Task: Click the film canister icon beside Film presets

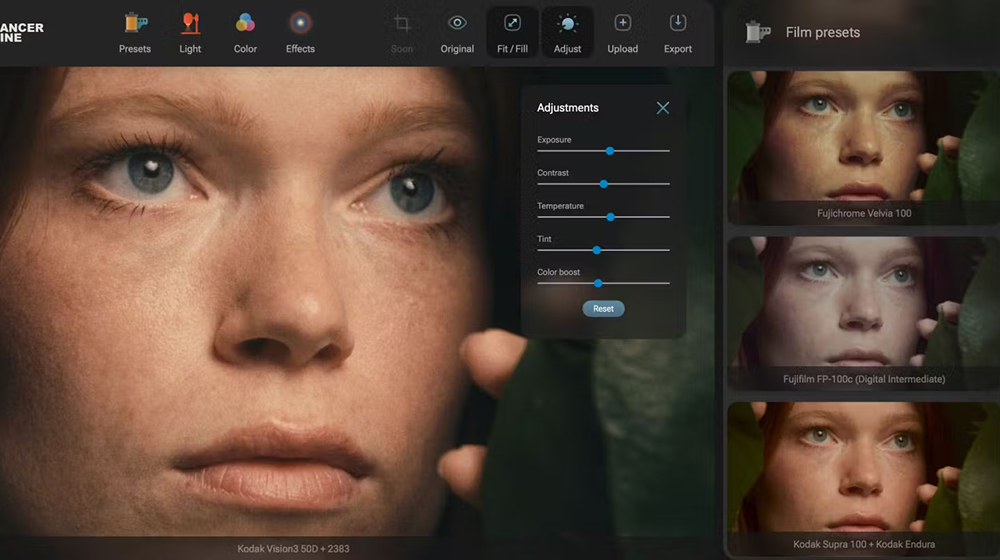Action: (758, 32)
